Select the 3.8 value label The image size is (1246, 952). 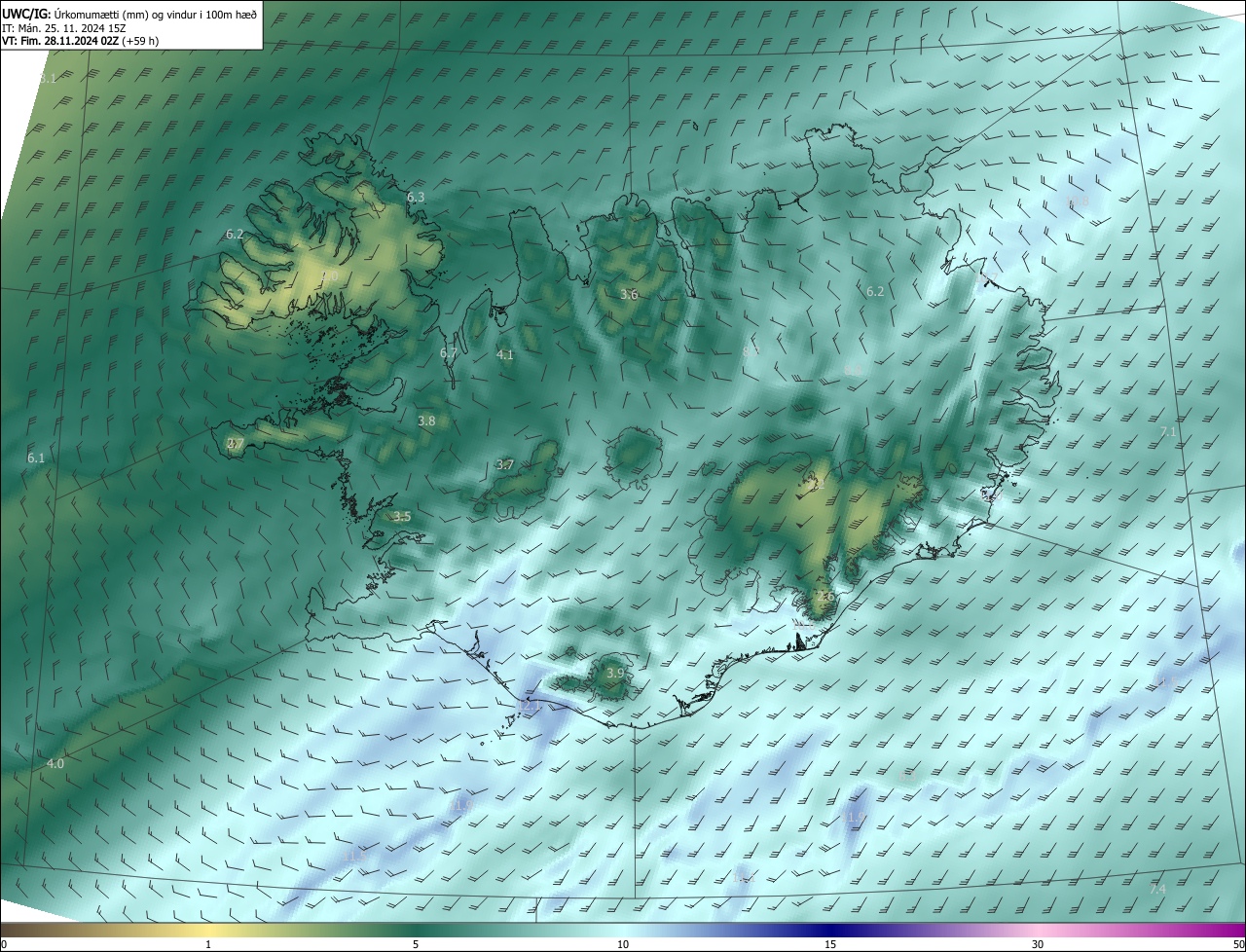pos(426,421)
